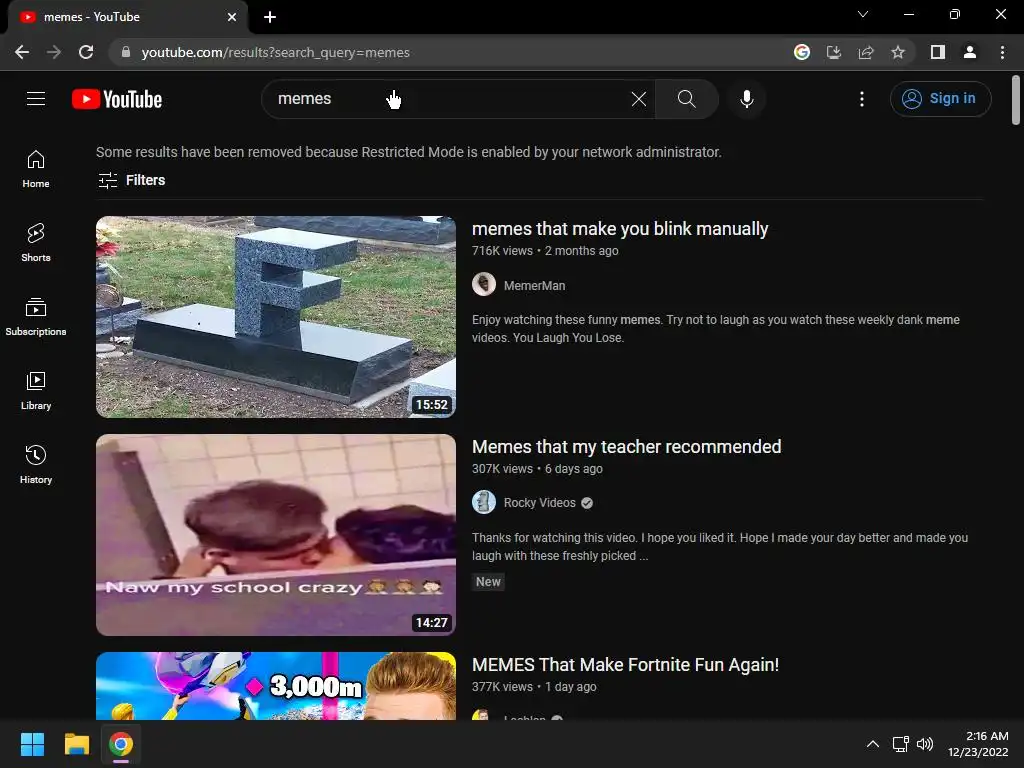
Task: Open the search Filters options
Action: pos(131,180)
